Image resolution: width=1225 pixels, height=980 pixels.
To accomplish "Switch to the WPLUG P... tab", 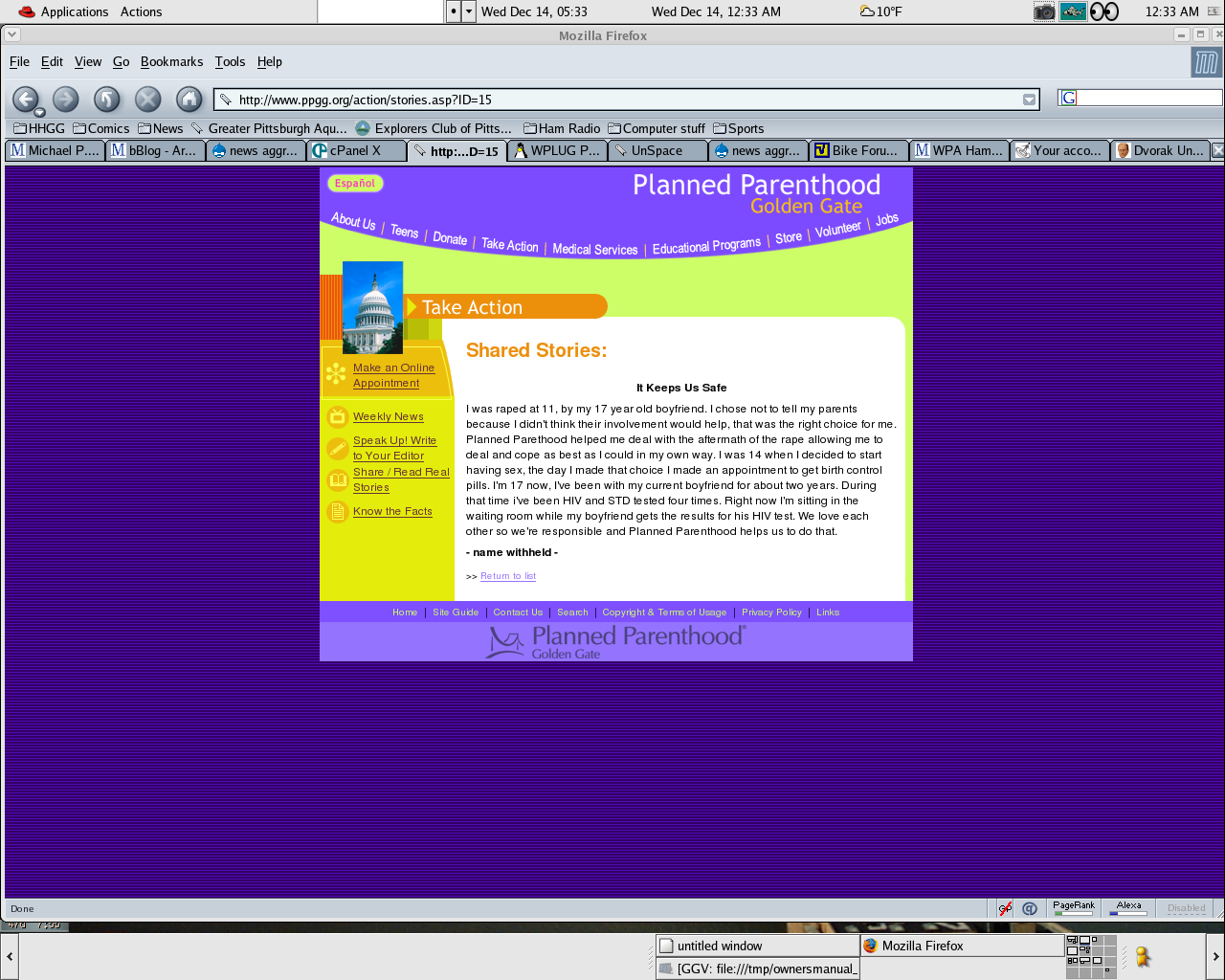I will [x=557, y=150].
